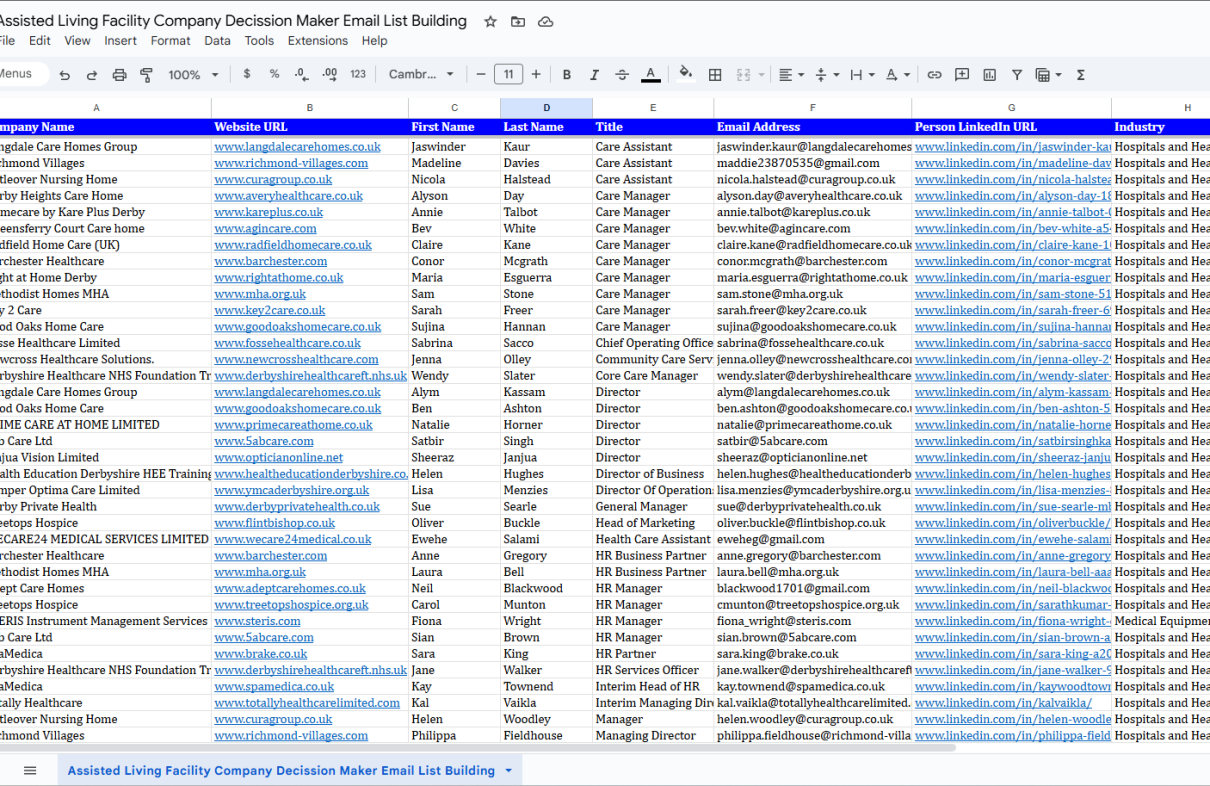Decrease font size with the minus button
Screen dimensions: 1210x786
tap(481, 74)
